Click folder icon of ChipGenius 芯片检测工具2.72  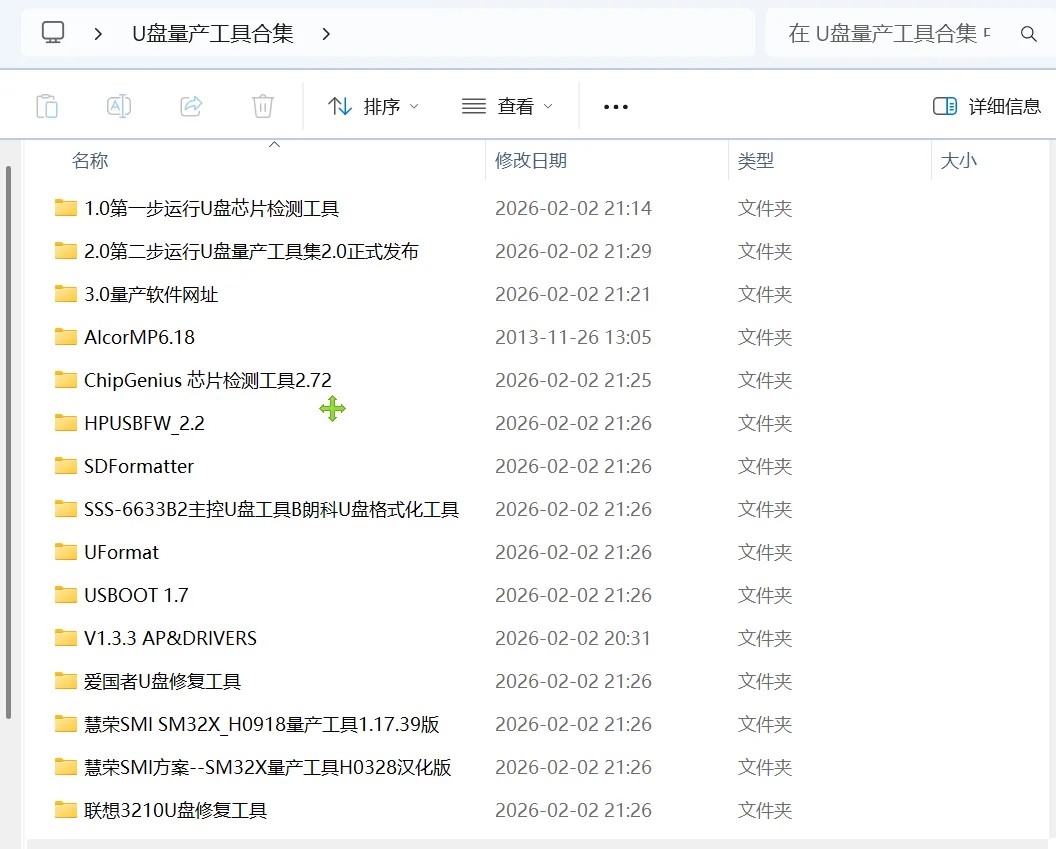point(65,380)
